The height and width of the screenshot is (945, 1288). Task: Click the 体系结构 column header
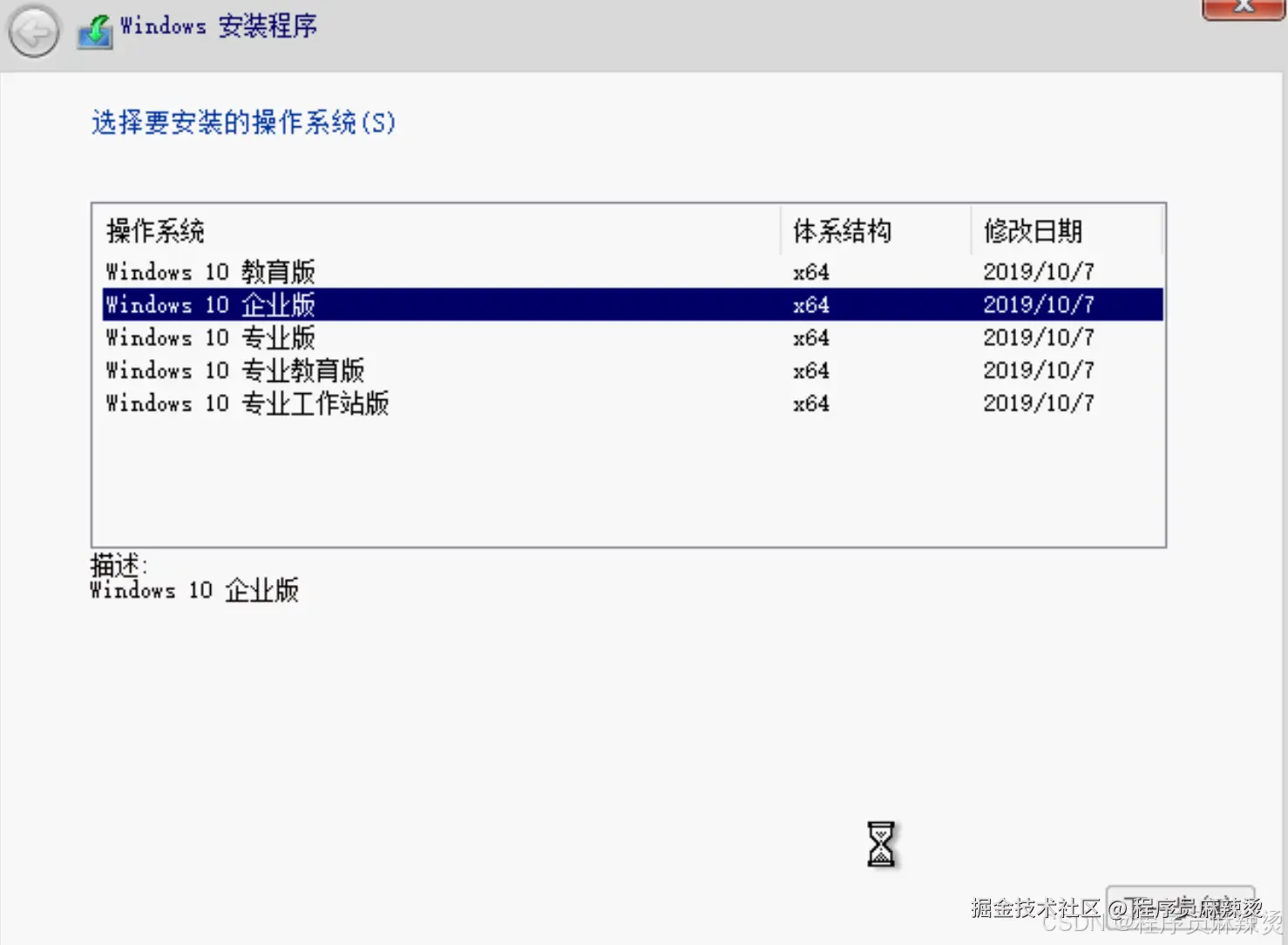pyautogui.click(x=876, y=231)
